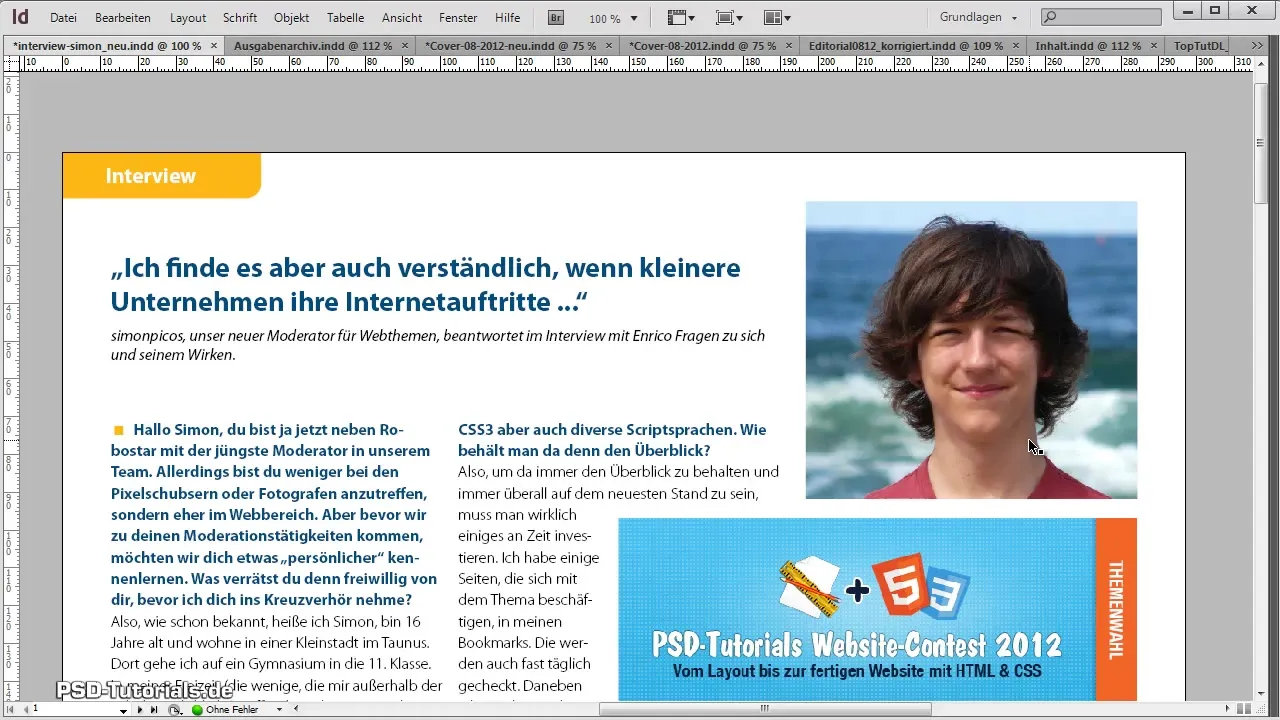The width and height of the screenshot is (1280, 720).
Task: Click the horizontal scrollbar left arrow
Action: click(296, 709)
